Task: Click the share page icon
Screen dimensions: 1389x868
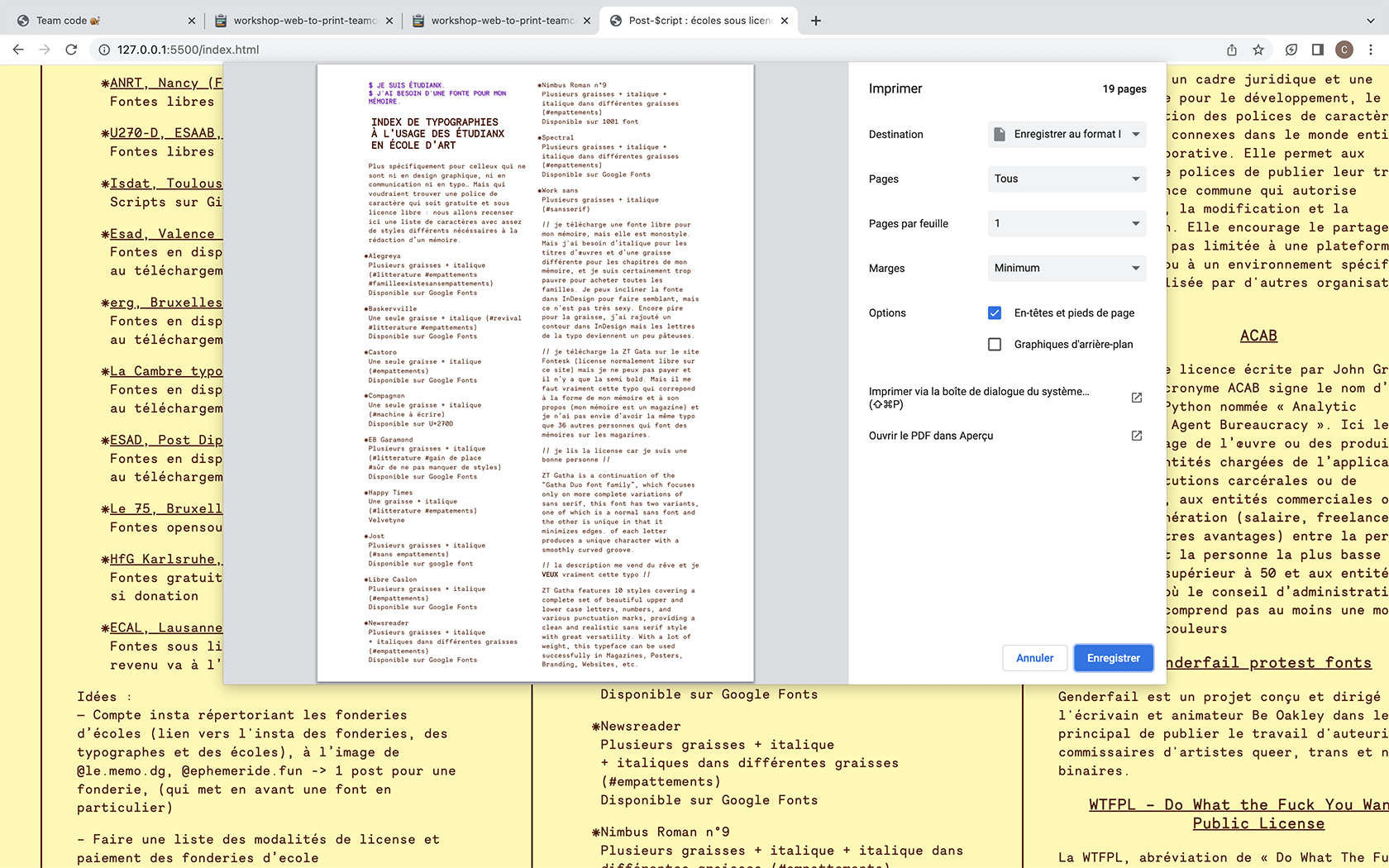Action: (x=1232, y=50)
